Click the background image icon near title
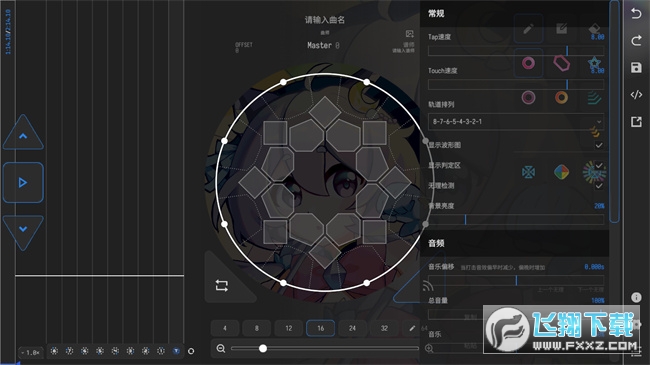This screenshot has height=365, width=650. [x=410, y=34]
